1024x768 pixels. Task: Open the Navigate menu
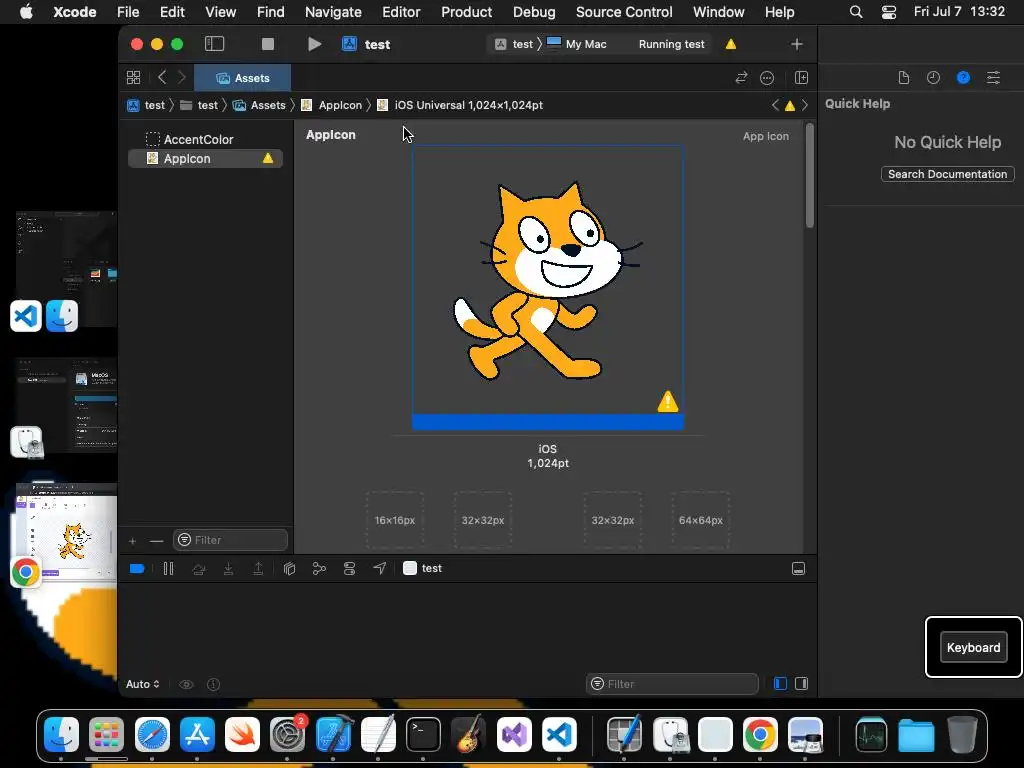coord(333,12)
